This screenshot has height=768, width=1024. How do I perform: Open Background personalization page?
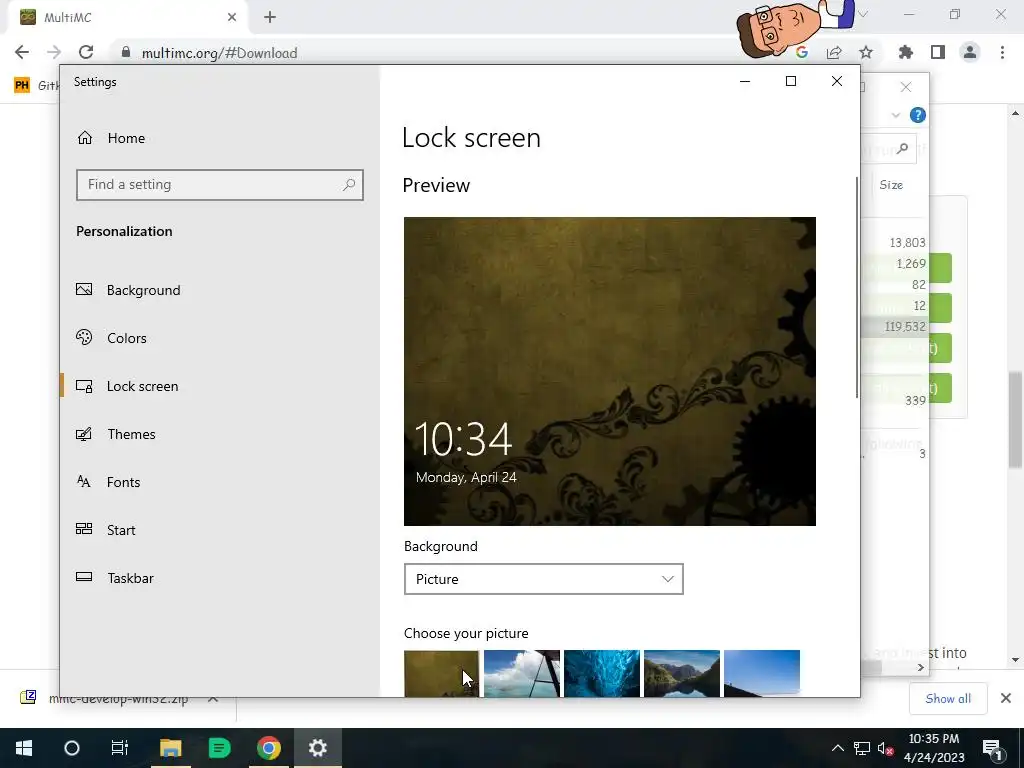point(129,290)
